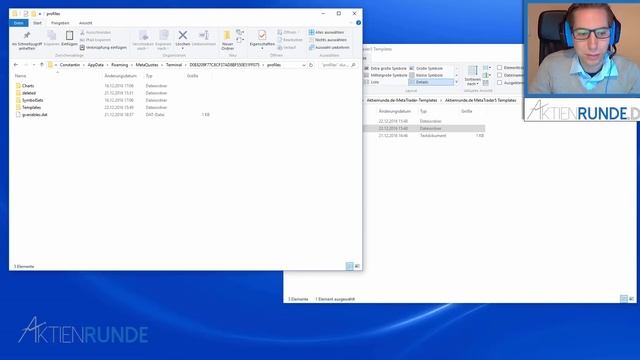The image size is (640, 360).
Task: Open the Freigeben ribbon tab
Action: (60, 23)
